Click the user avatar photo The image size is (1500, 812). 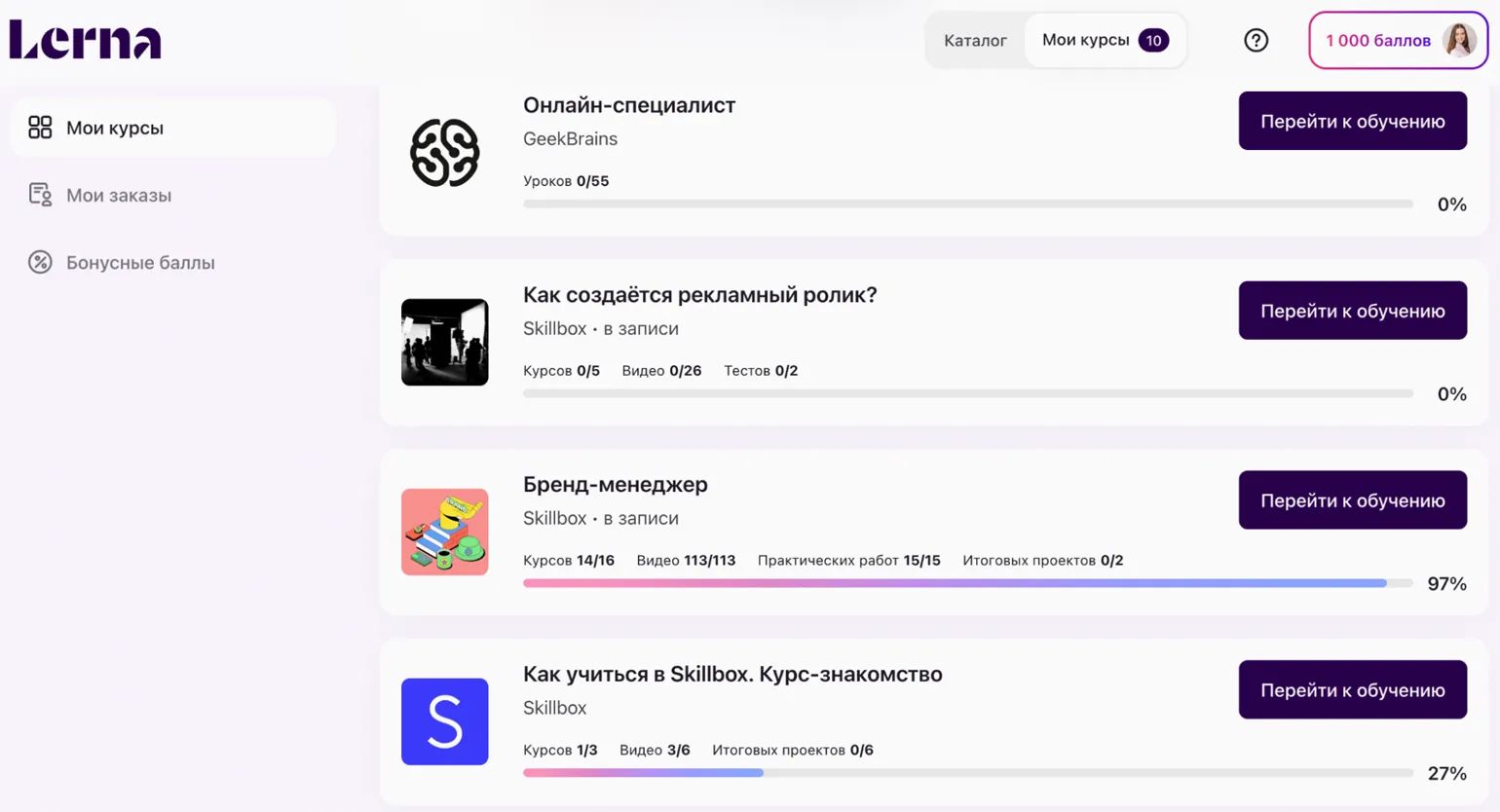(x=1459, y=40)
